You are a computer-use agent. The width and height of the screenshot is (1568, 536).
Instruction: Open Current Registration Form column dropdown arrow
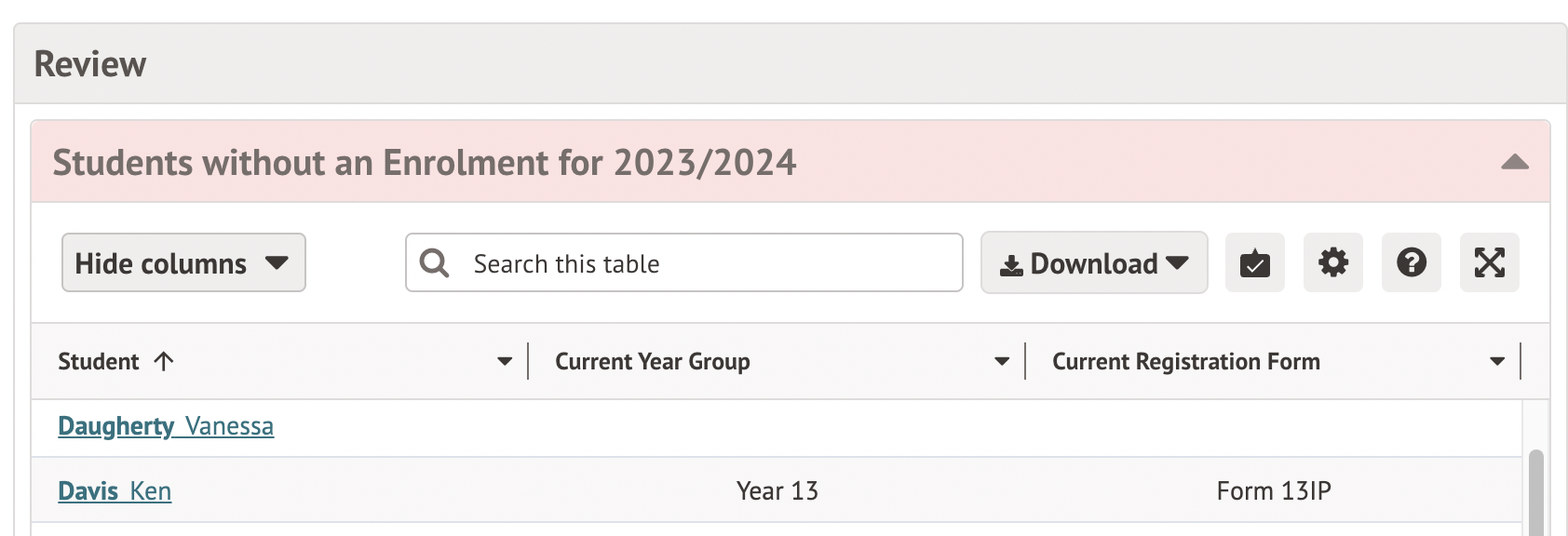tap(1497, 361)
